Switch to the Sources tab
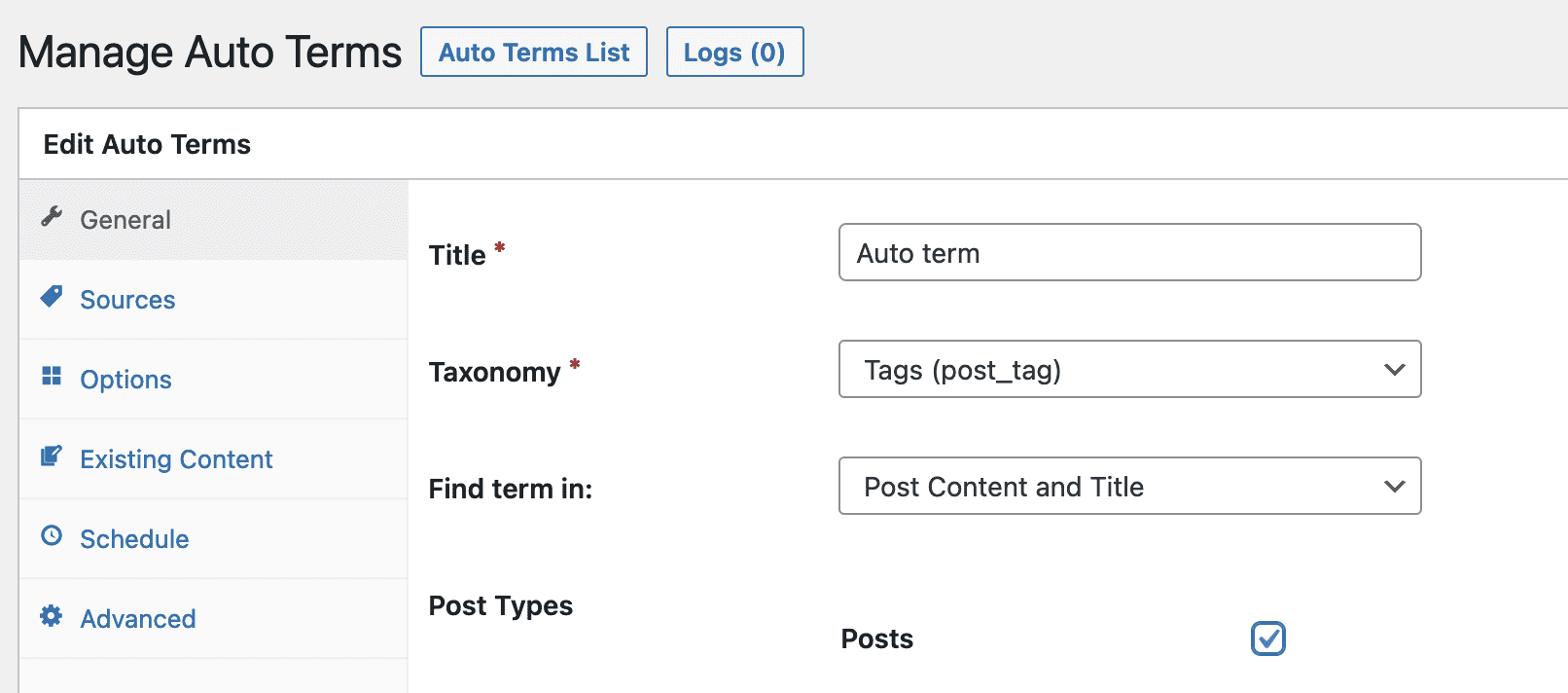 (x=127, y=300)
